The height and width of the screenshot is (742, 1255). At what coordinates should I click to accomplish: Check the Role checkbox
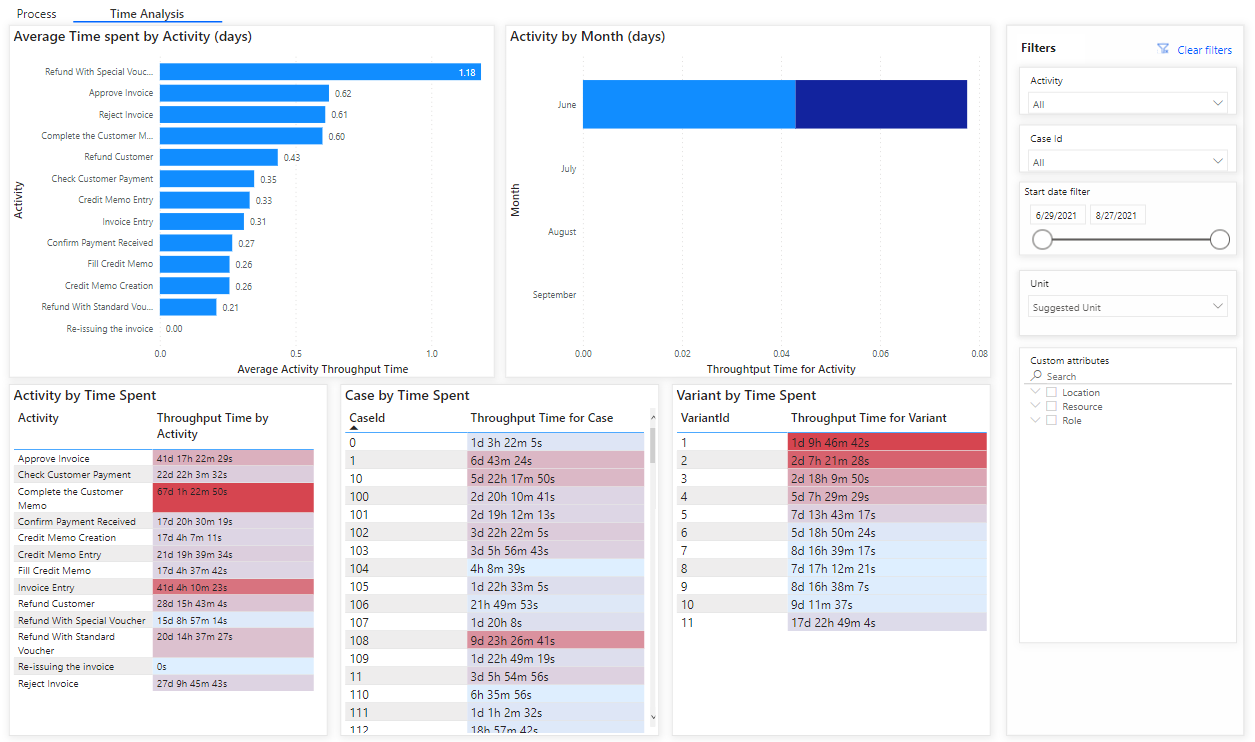1049,420
